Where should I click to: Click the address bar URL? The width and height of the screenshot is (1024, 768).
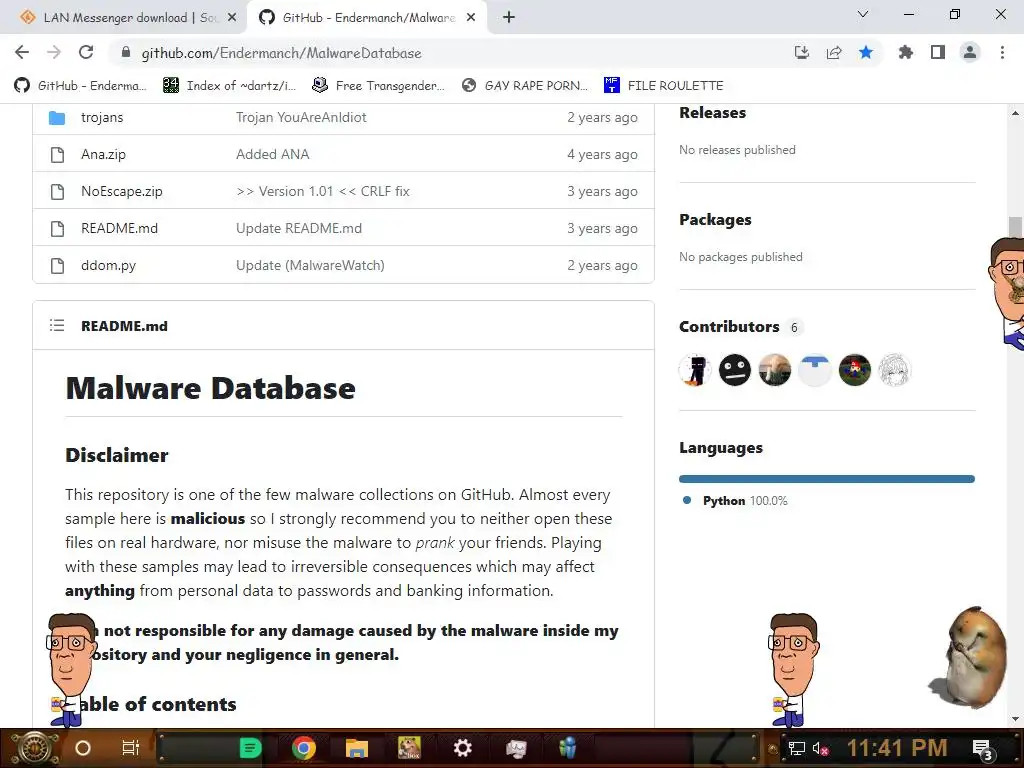[281, 53]
